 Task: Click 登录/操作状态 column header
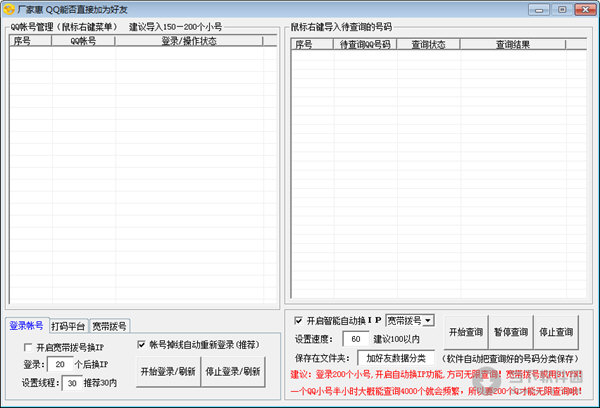pyautogui.click(x=189, y=41)
